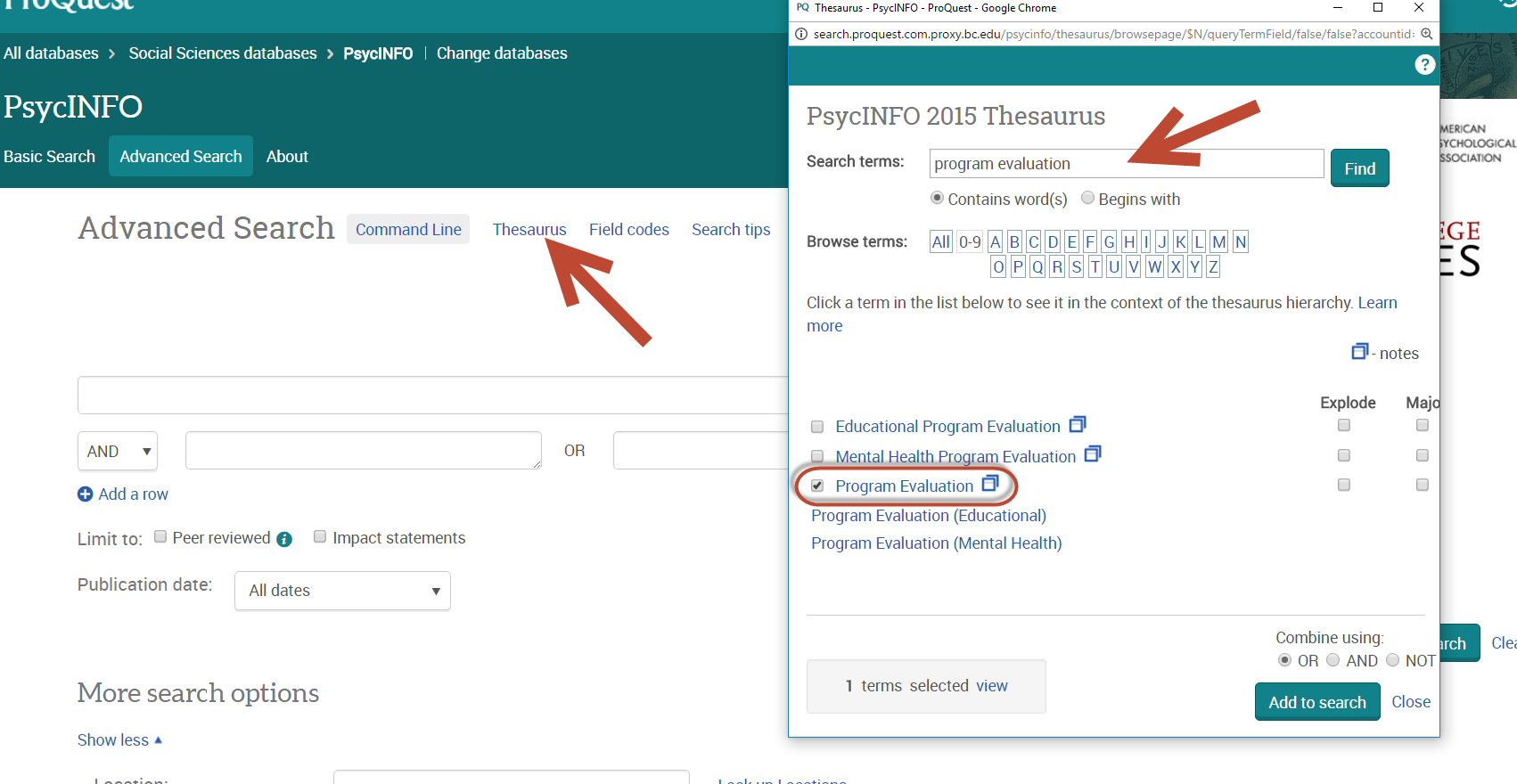
Task: Click Change databases link
Action: [502, 53]
